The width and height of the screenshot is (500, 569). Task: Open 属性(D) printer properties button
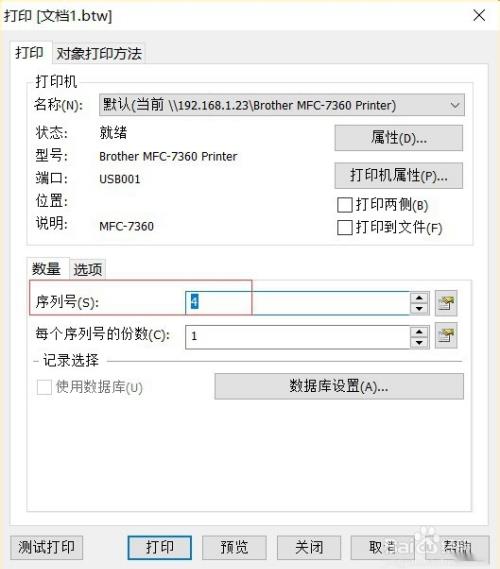point(398,138)
